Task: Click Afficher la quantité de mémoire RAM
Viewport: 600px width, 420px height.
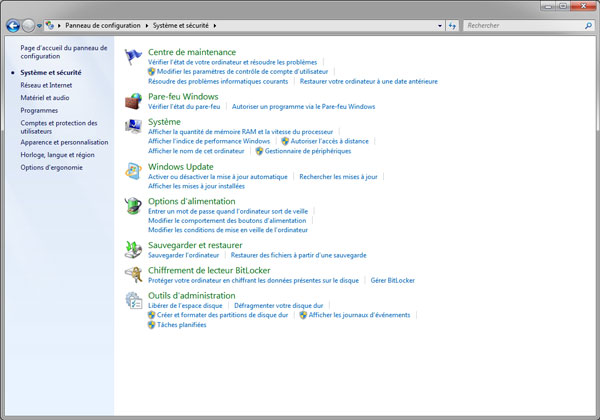Action: click(240, 132)
